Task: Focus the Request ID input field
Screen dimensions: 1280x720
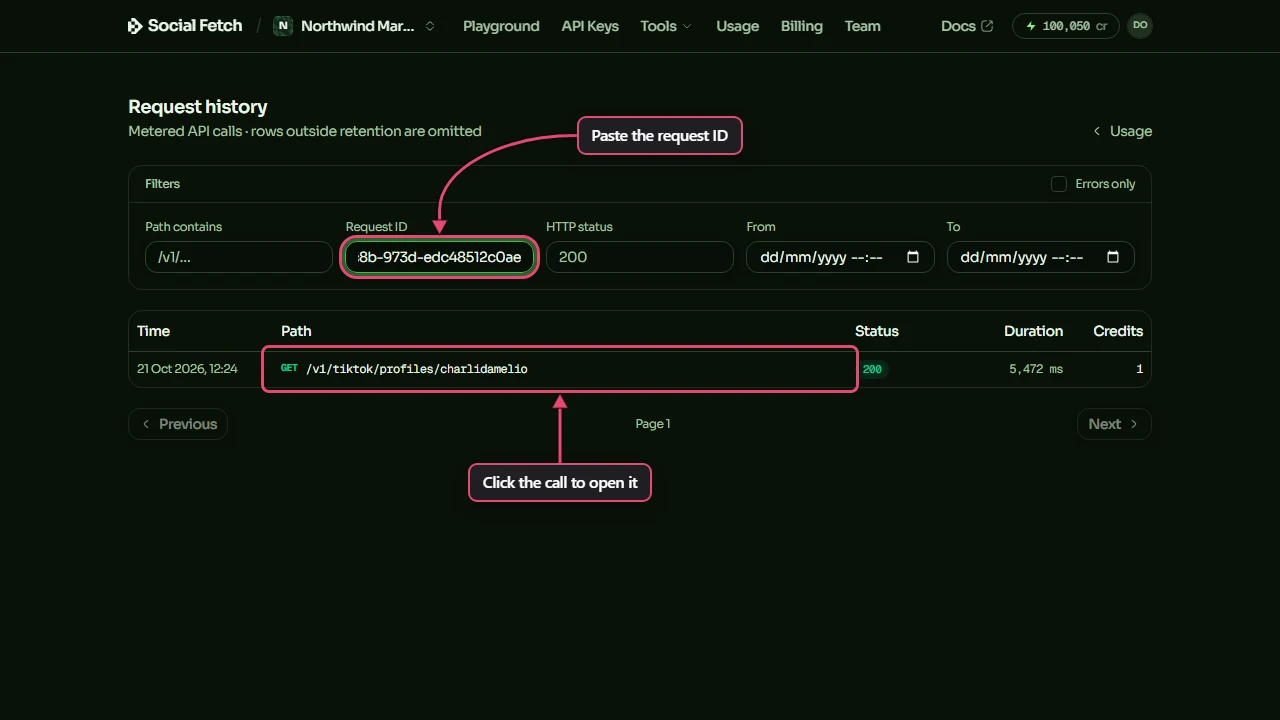Action: click(439, 257)
